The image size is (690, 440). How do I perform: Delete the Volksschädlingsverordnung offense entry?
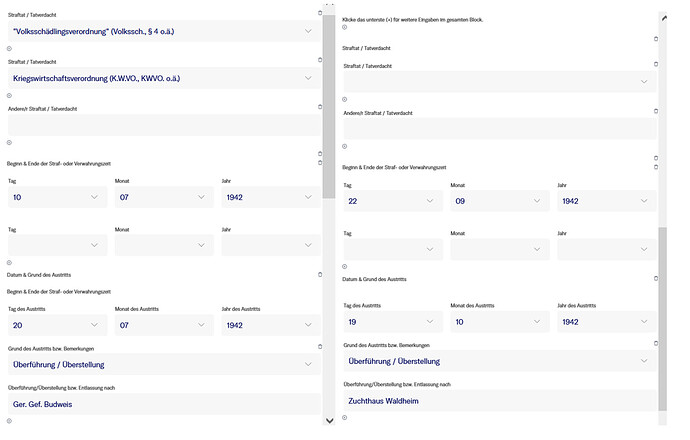click(x=320, y=13)
